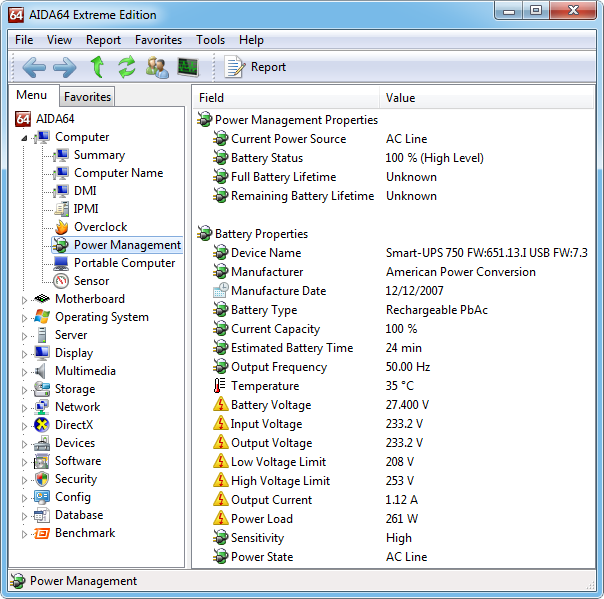Click the DirectX icon in tree
This screenshot has height=599, width=604.
(42, 425)
